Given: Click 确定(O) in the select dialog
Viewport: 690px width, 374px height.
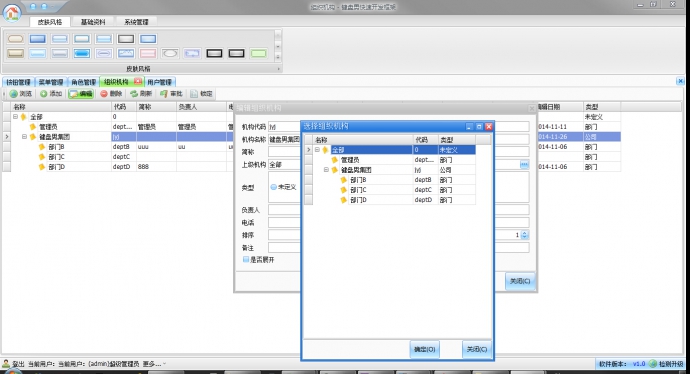Looking at the screenshot, I should click(x=424, y=349).
